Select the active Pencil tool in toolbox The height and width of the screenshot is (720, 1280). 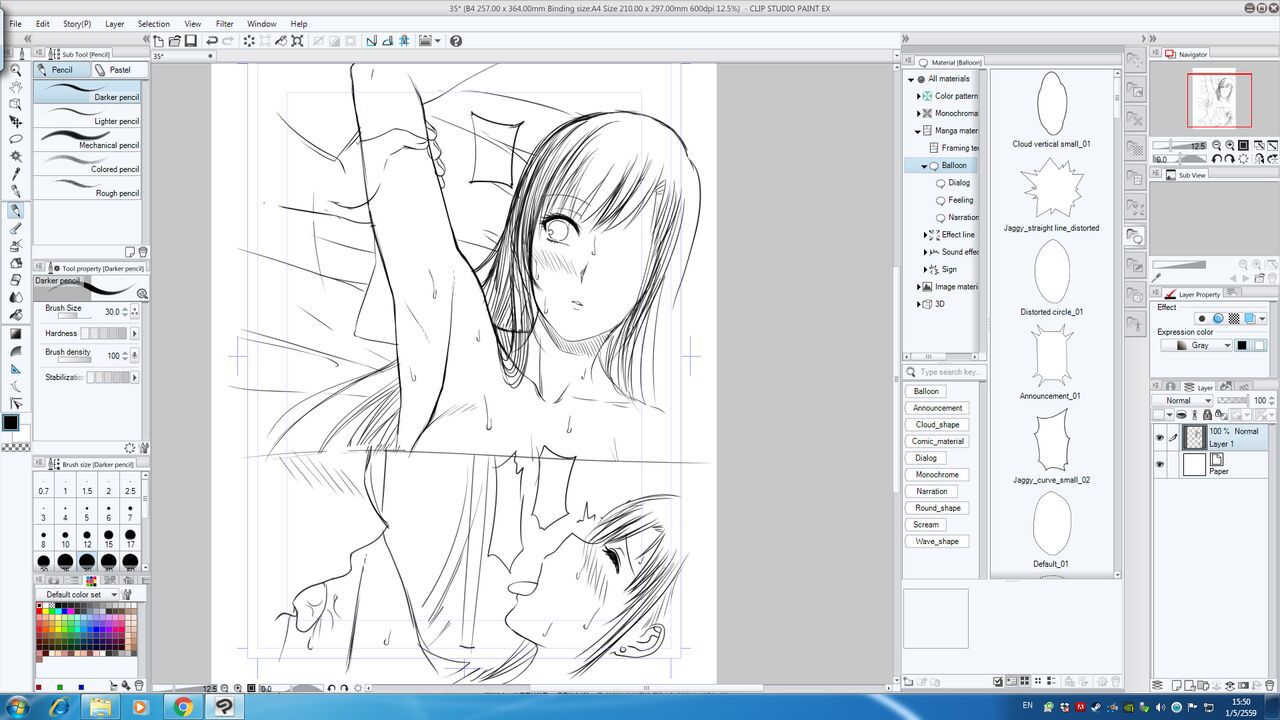click(x=15, y=210)
